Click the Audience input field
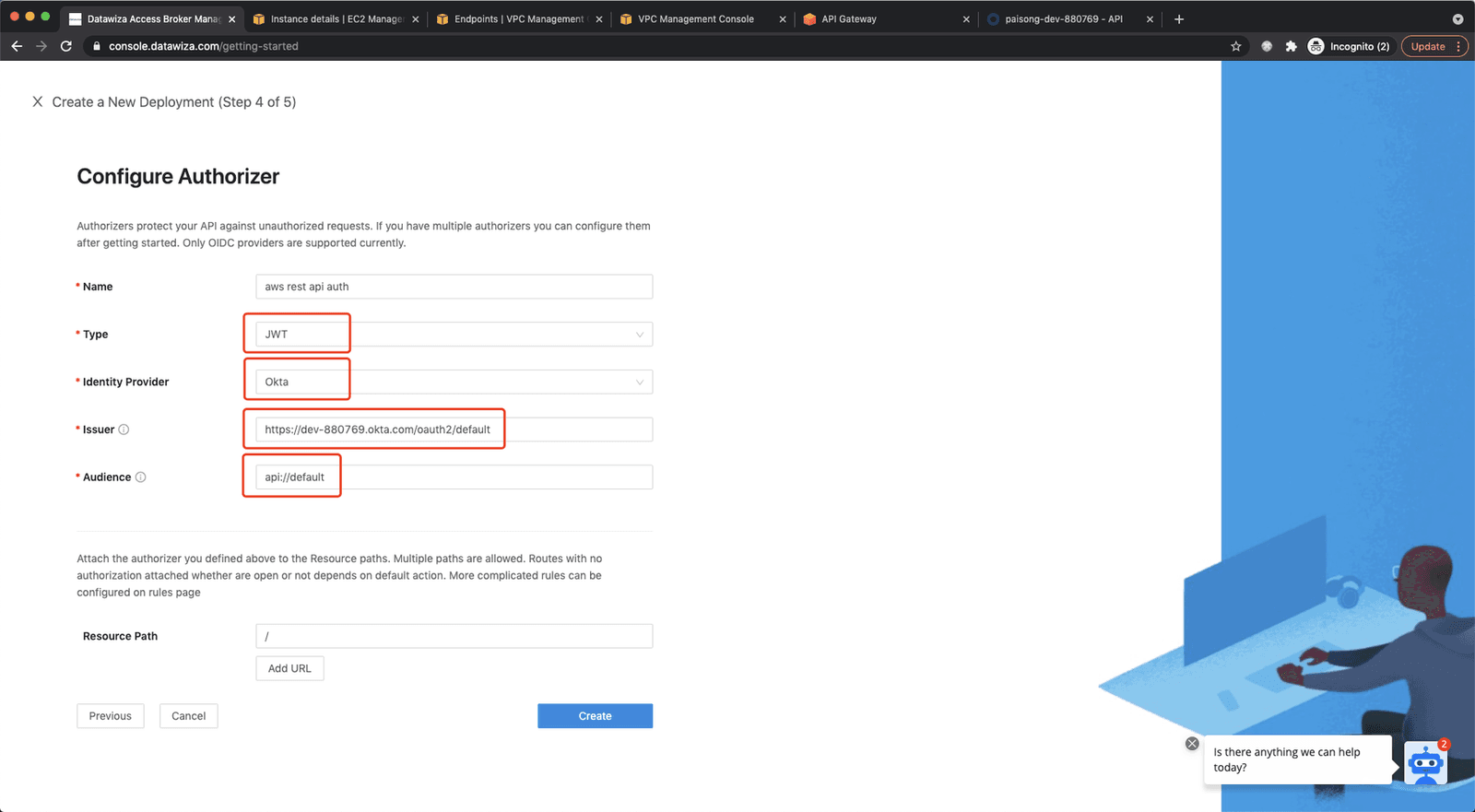Viewport: 1475px width, 812px height. click(x=454, y=477)
